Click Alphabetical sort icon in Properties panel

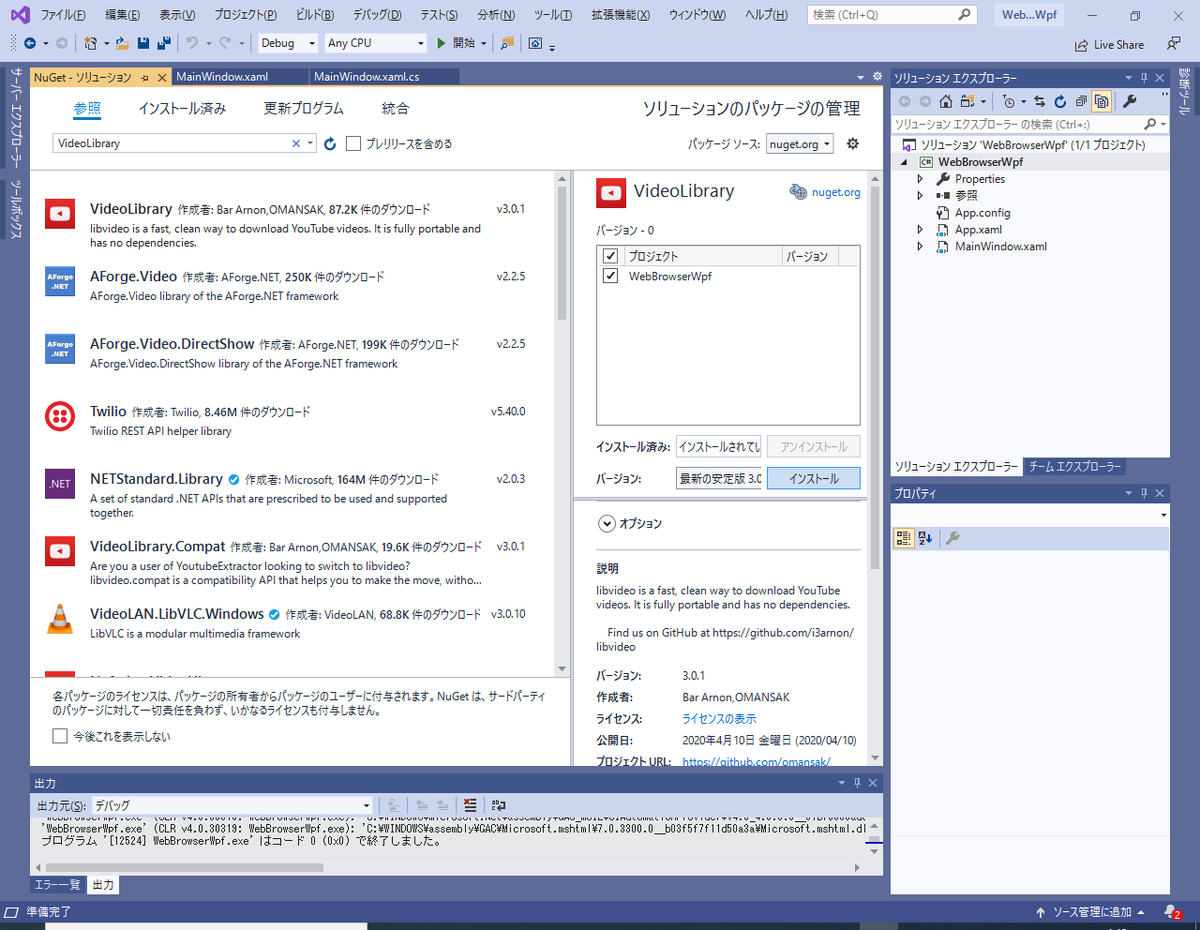pyautogui.click(x=925, y=538)
